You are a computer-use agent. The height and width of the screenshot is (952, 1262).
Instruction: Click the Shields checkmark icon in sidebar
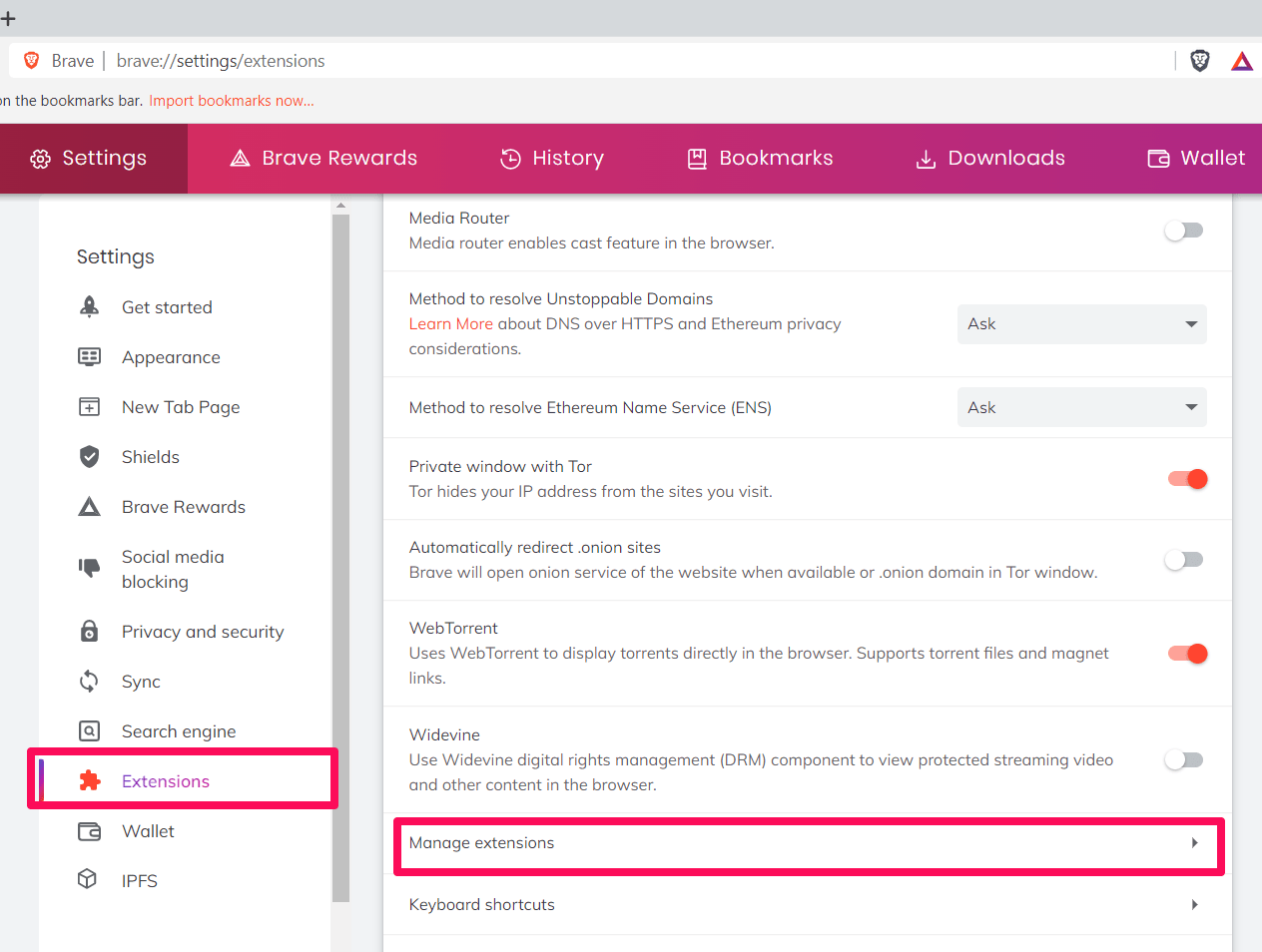(90, 457)
